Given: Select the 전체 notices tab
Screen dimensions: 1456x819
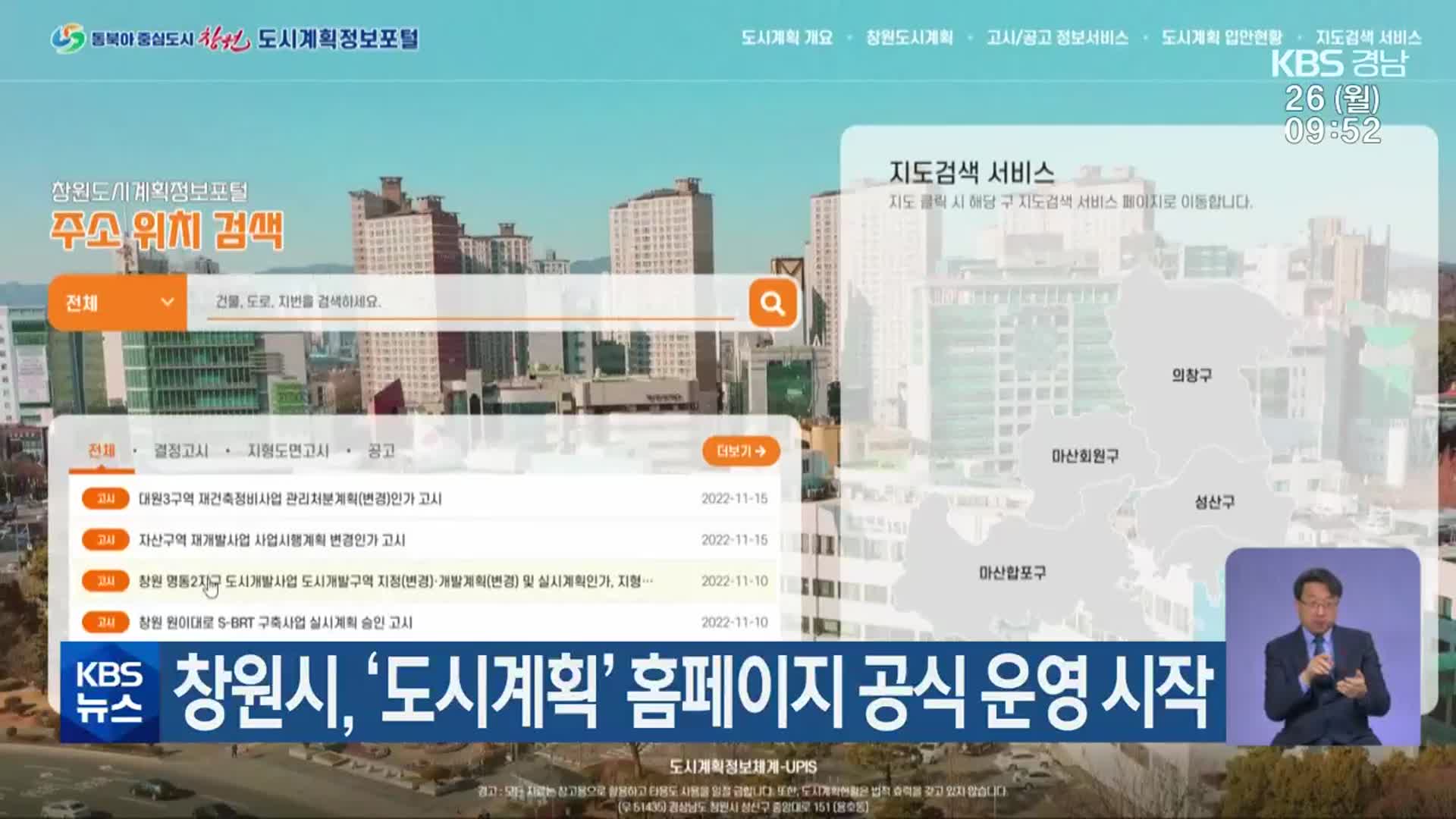Looking at the screenshot, I should 102,450.
